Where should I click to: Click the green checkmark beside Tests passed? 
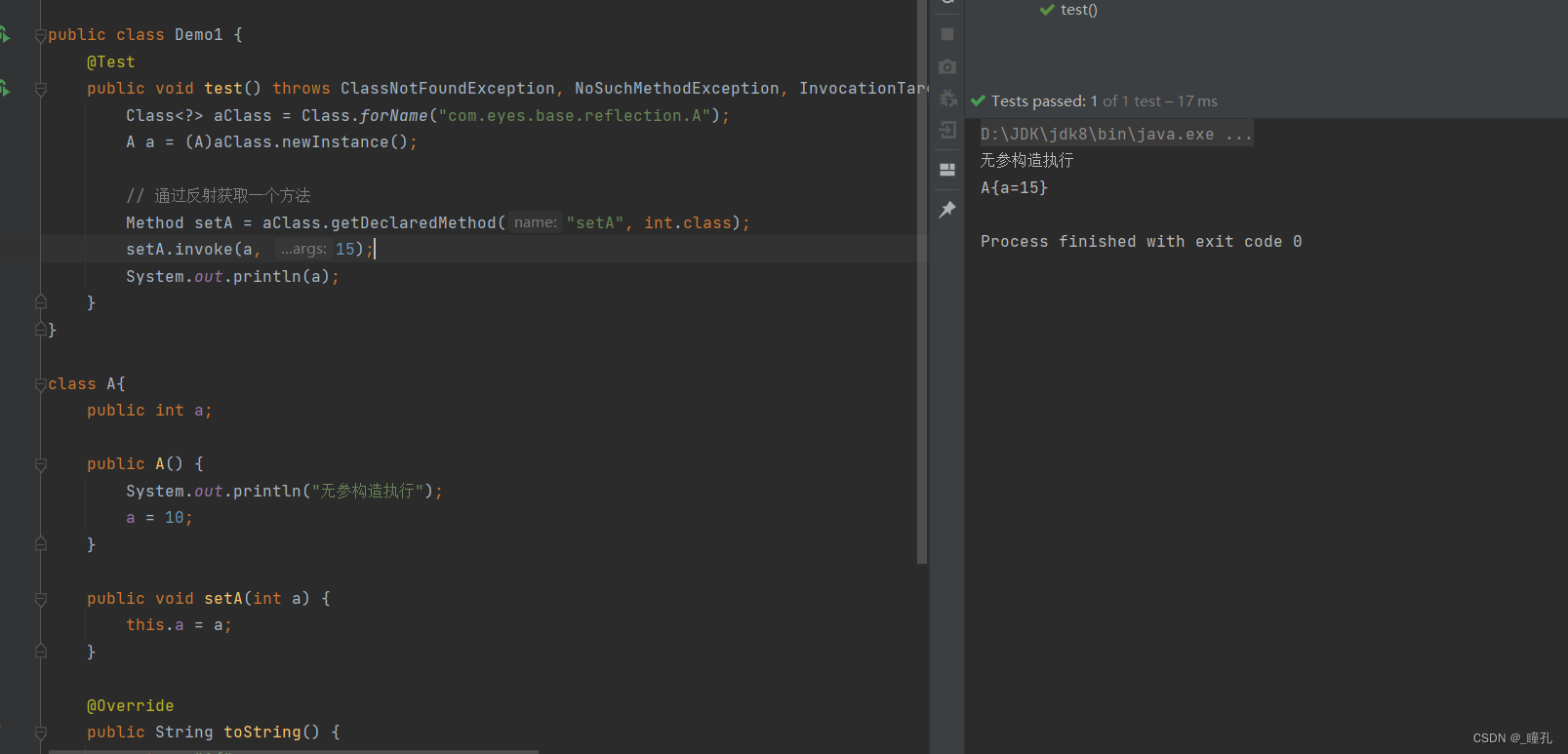point(978,100)
